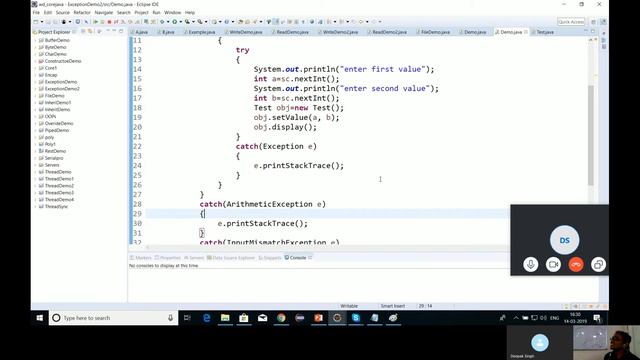The height and width of the screenshot is (360, 640).
Task: Open the New dropdown arrow in toolbar
Action: pyautogui.click(x=41, y=22)
